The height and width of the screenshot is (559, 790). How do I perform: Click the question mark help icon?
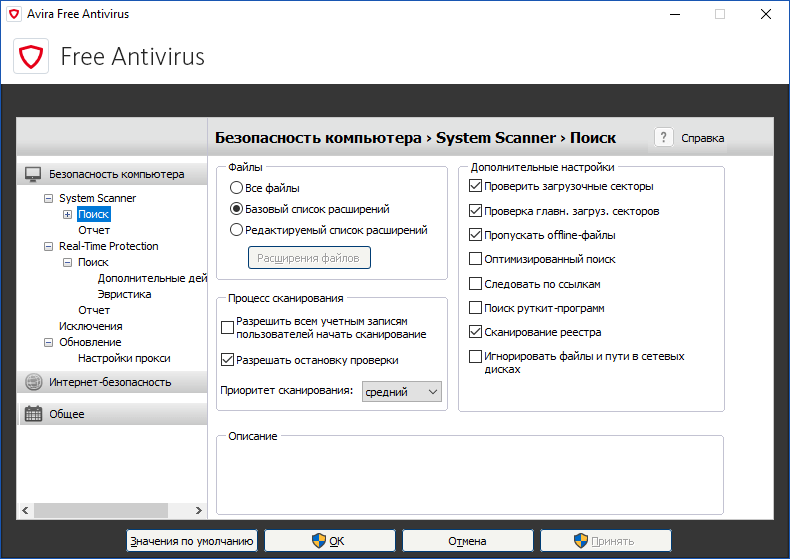tap(664, 137)
